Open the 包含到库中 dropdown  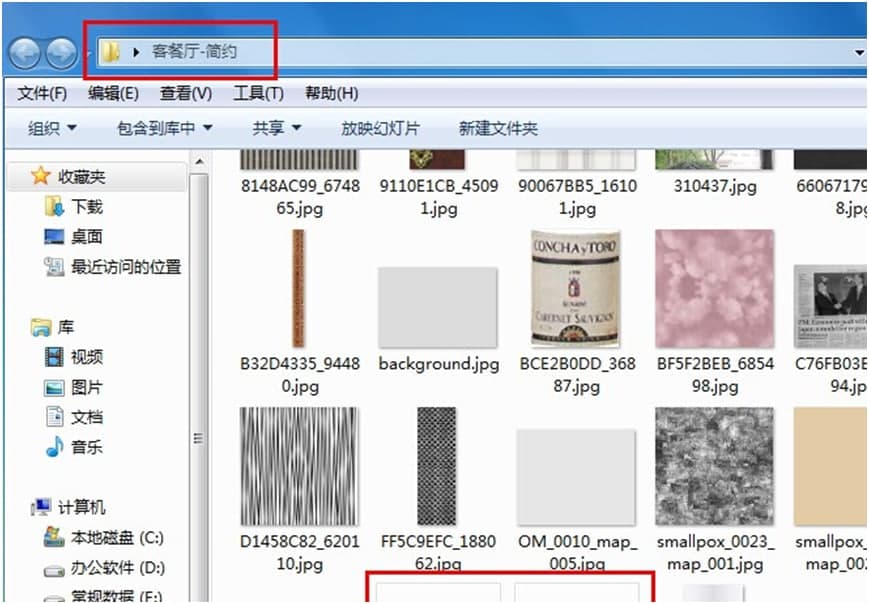165,129
